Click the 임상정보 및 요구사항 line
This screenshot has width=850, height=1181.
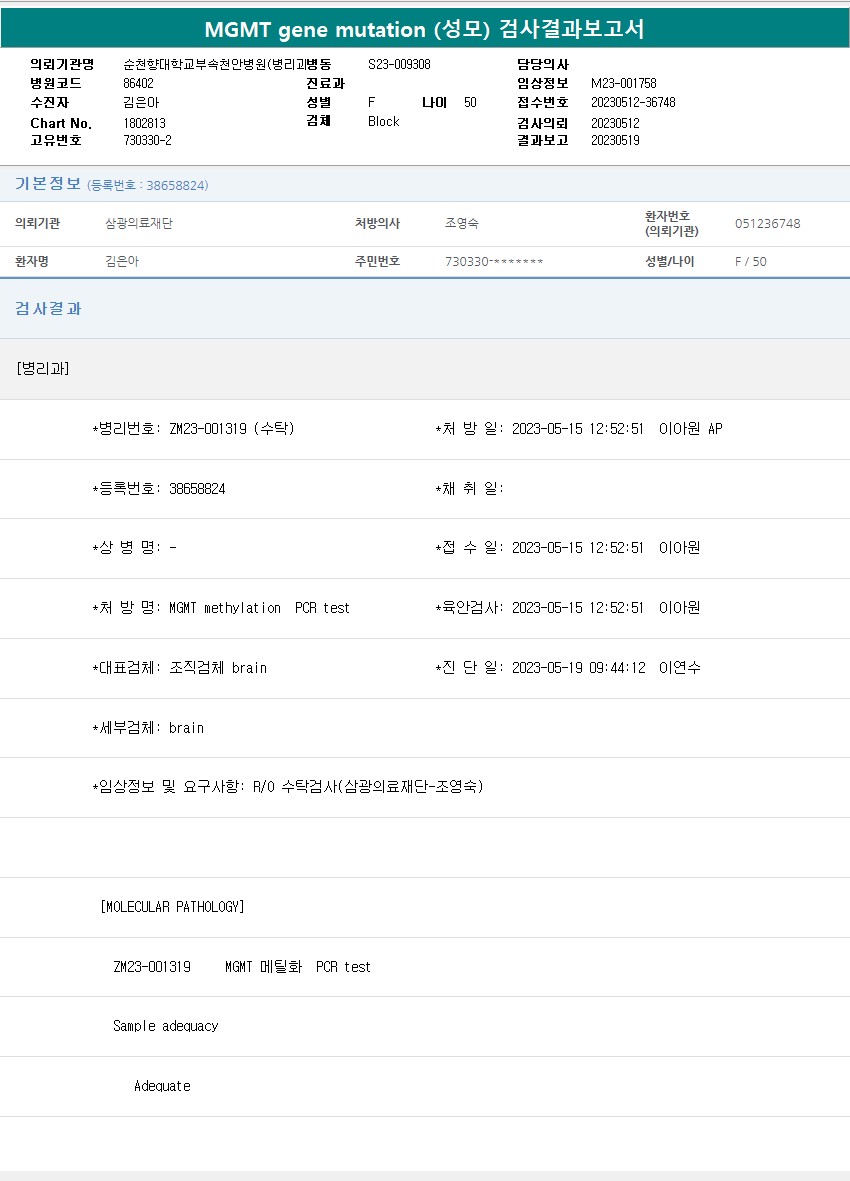pos(288,787)
